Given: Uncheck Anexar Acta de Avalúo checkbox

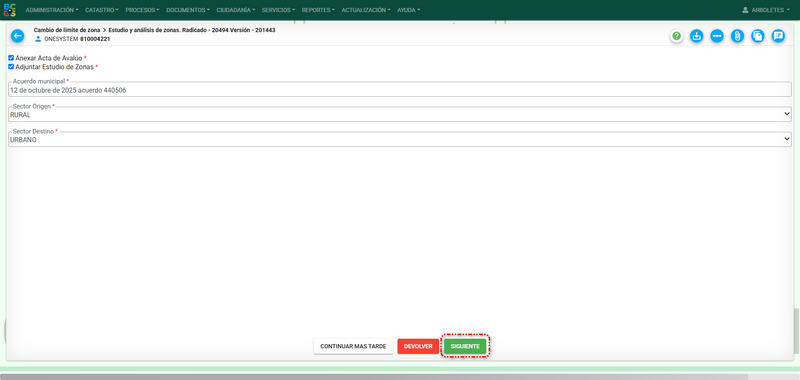Looking at the screenshot, I should 11,58.
